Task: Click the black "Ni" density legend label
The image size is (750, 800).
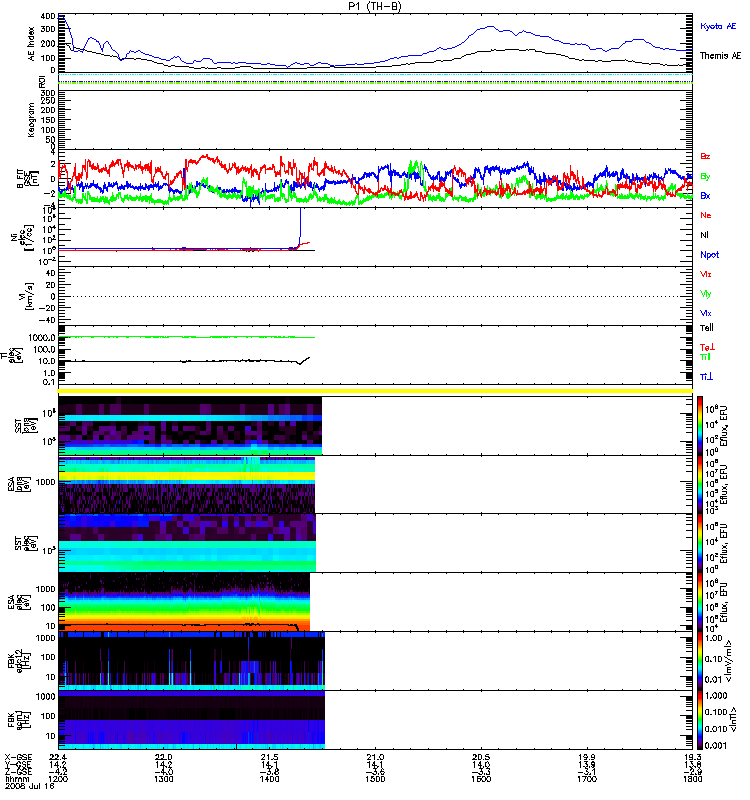Action: [x=704, y=235]
